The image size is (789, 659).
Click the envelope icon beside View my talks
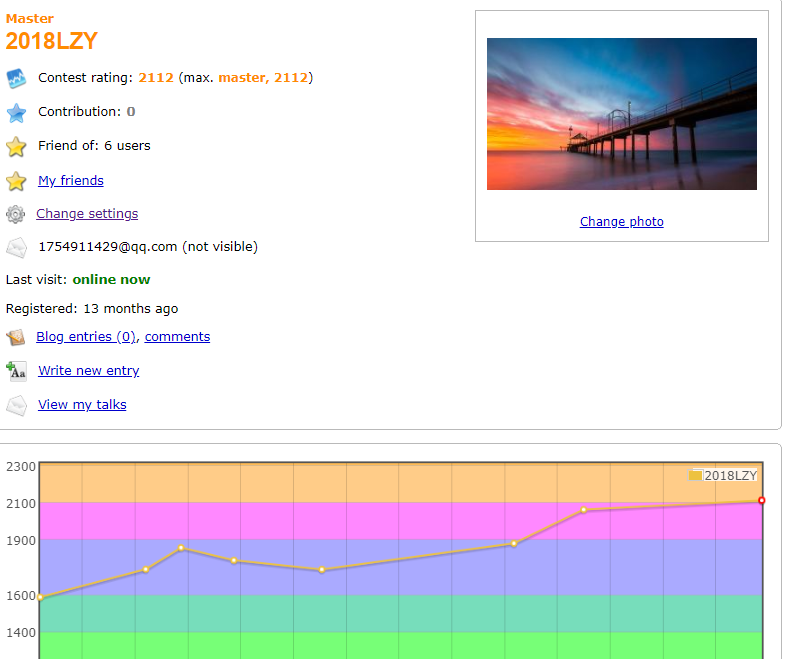[16, 405]
